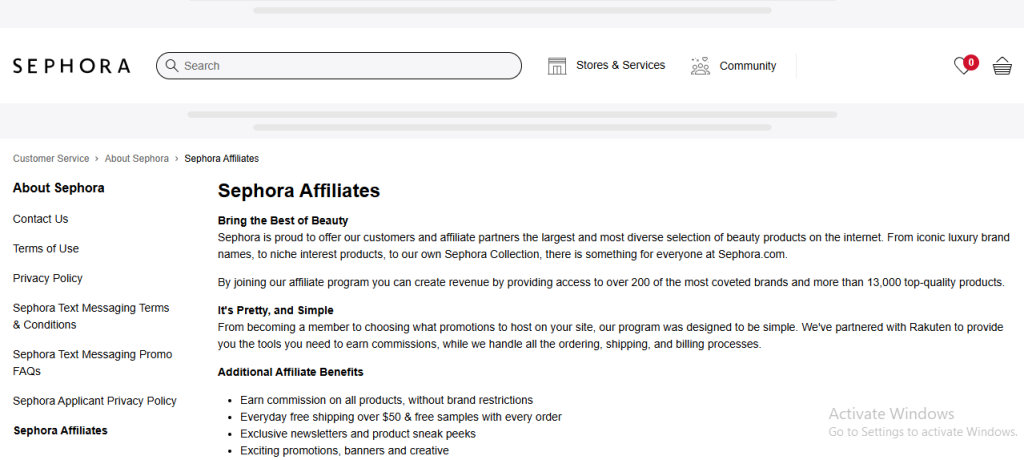Click the red Loves count badge
Viewport: 1024px width, 460px height.
pyautogui.click(x=971, y=61)
